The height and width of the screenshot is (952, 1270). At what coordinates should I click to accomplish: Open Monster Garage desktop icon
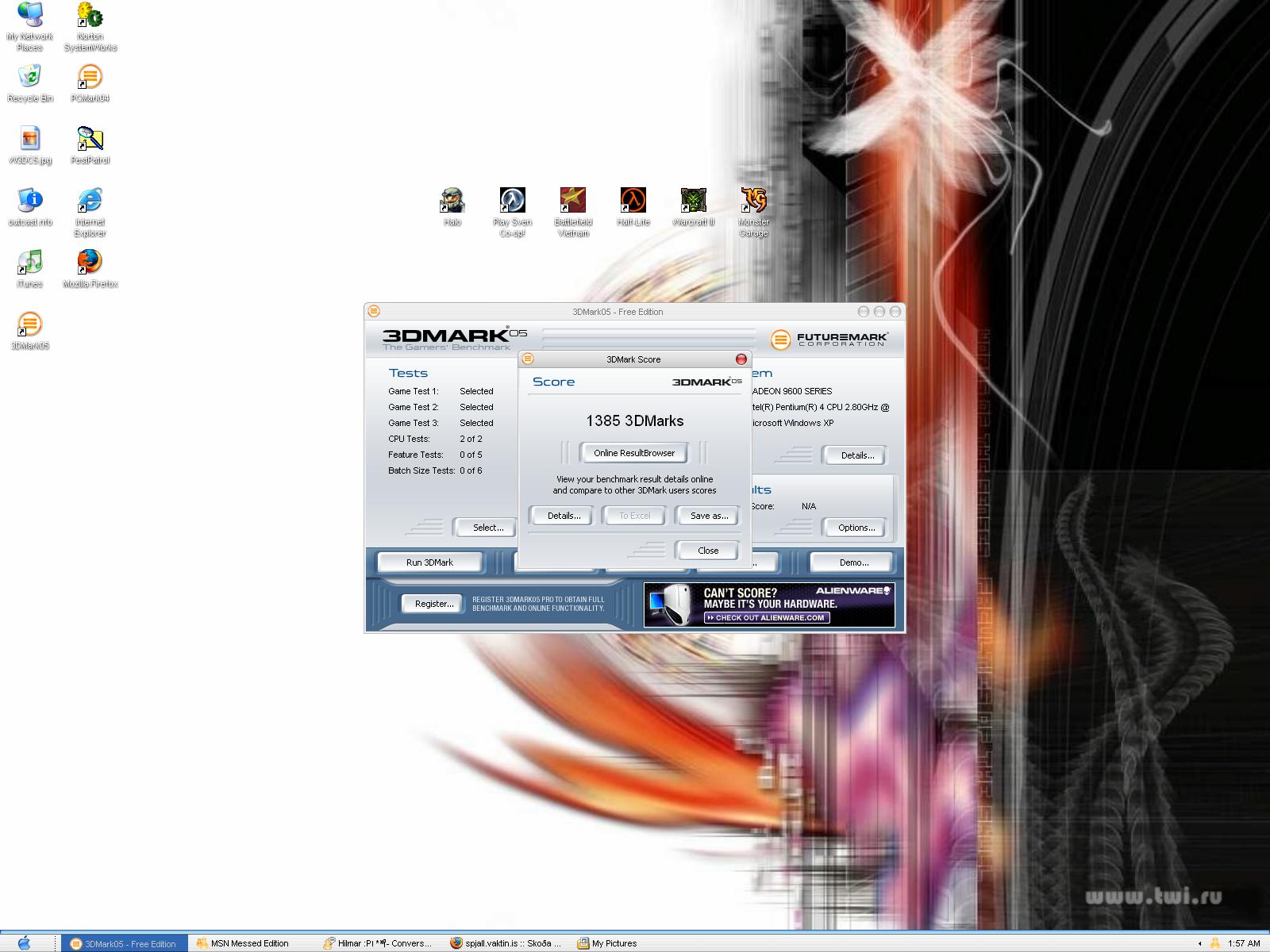(753, 202)
